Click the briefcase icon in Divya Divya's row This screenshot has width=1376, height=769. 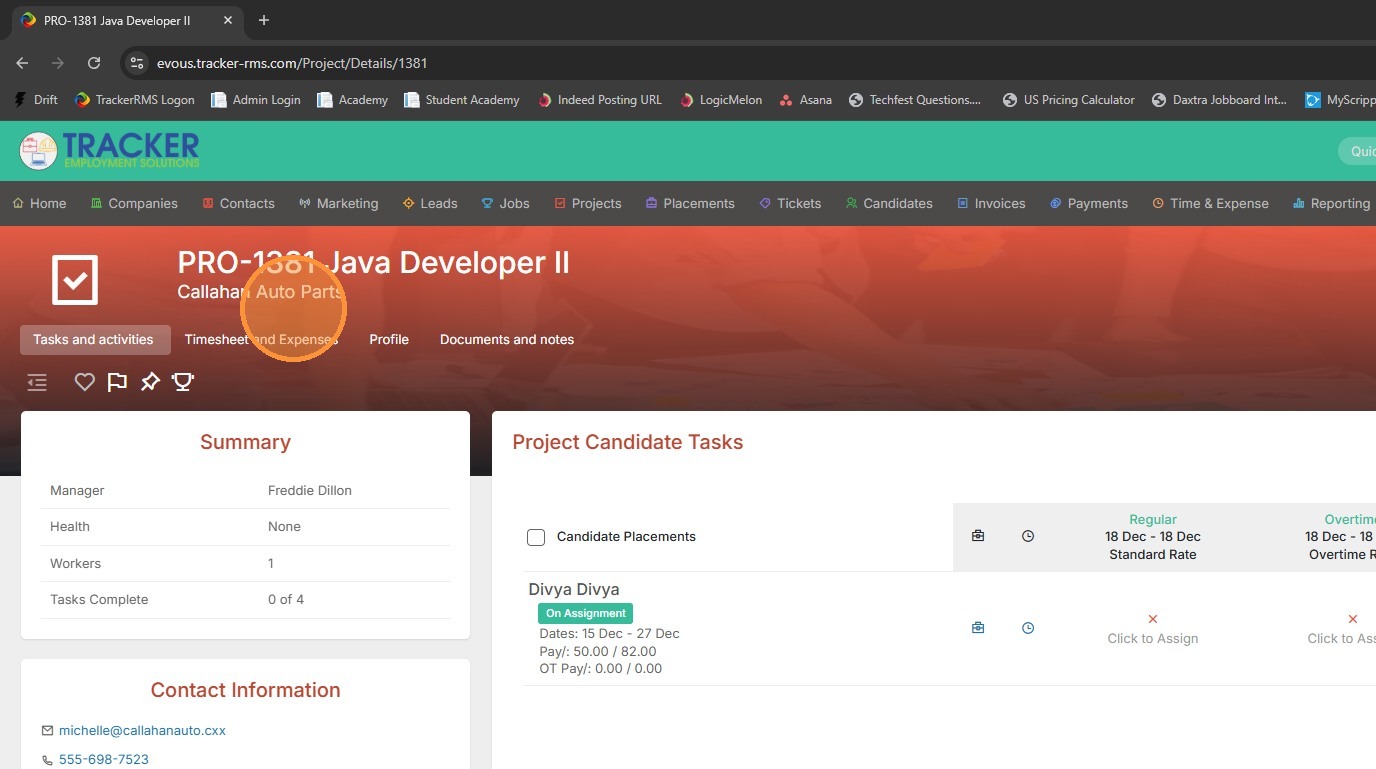pos(978,628)
